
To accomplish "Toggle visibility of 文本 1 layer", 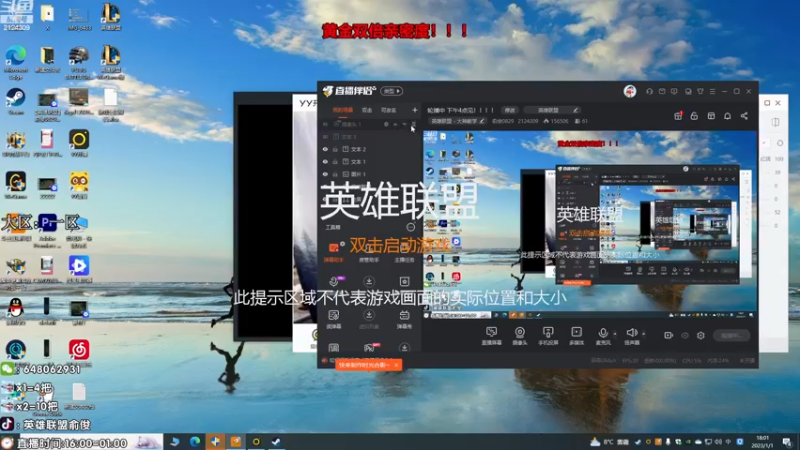I will pos(325,162).
